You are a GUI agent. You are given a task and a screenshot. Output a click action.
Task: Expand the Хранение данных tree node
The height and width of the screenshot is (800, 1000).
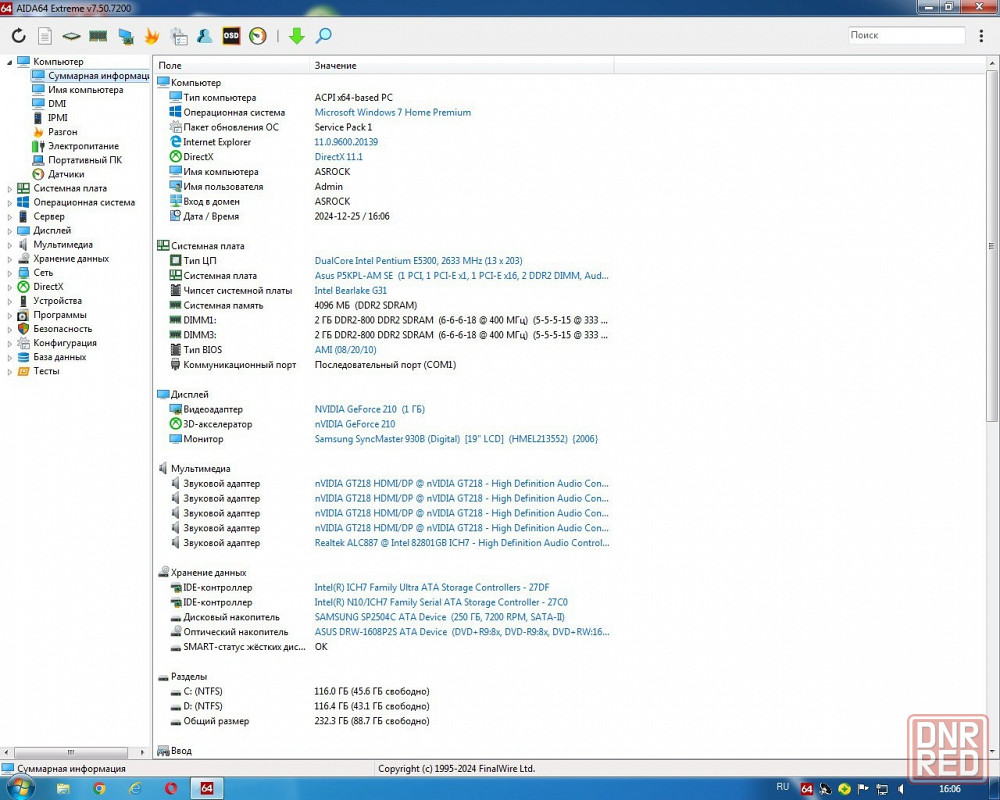(9, 259)
